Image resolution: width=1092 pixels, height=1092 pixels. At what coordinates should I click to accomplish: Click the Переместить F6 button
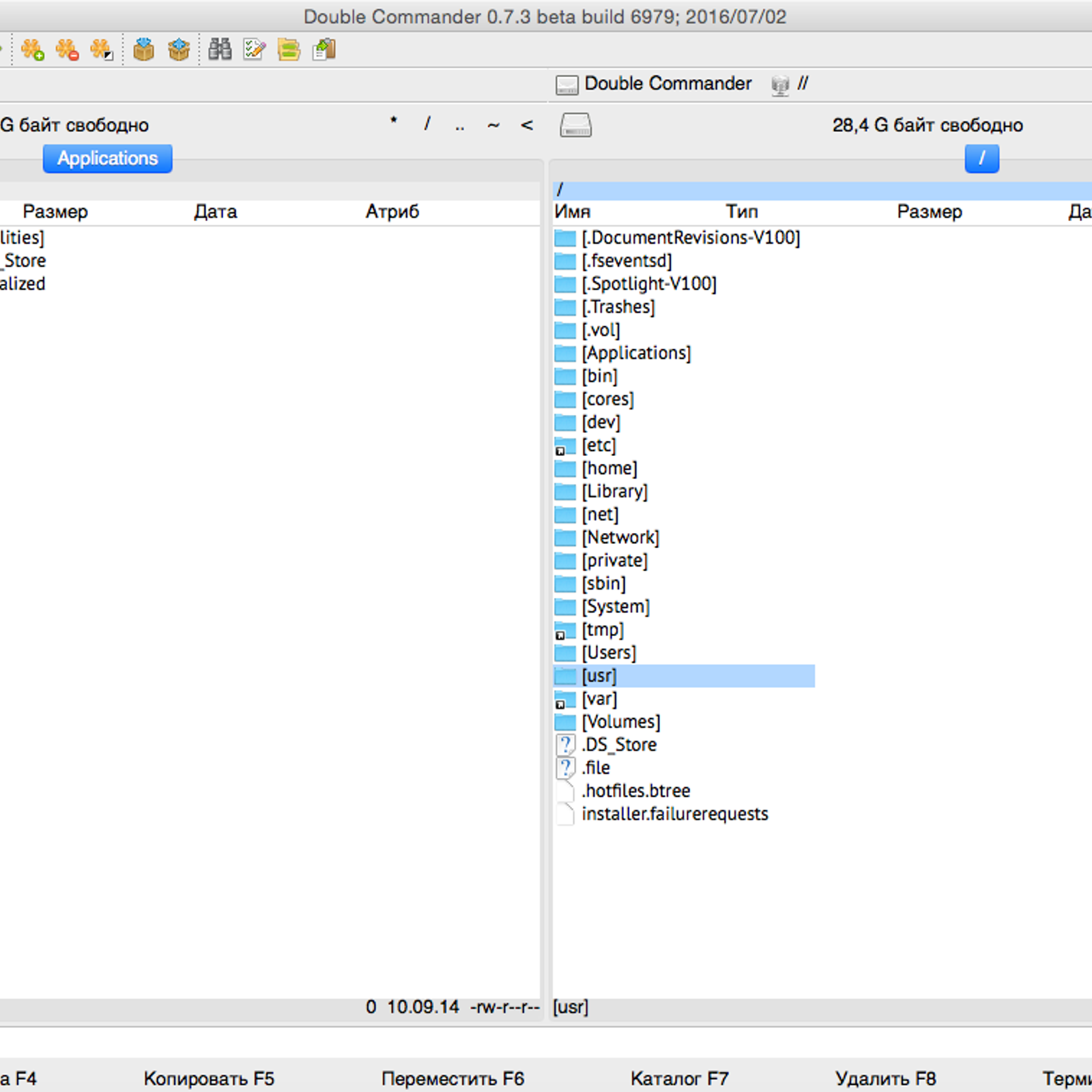tap(453, 1079)
